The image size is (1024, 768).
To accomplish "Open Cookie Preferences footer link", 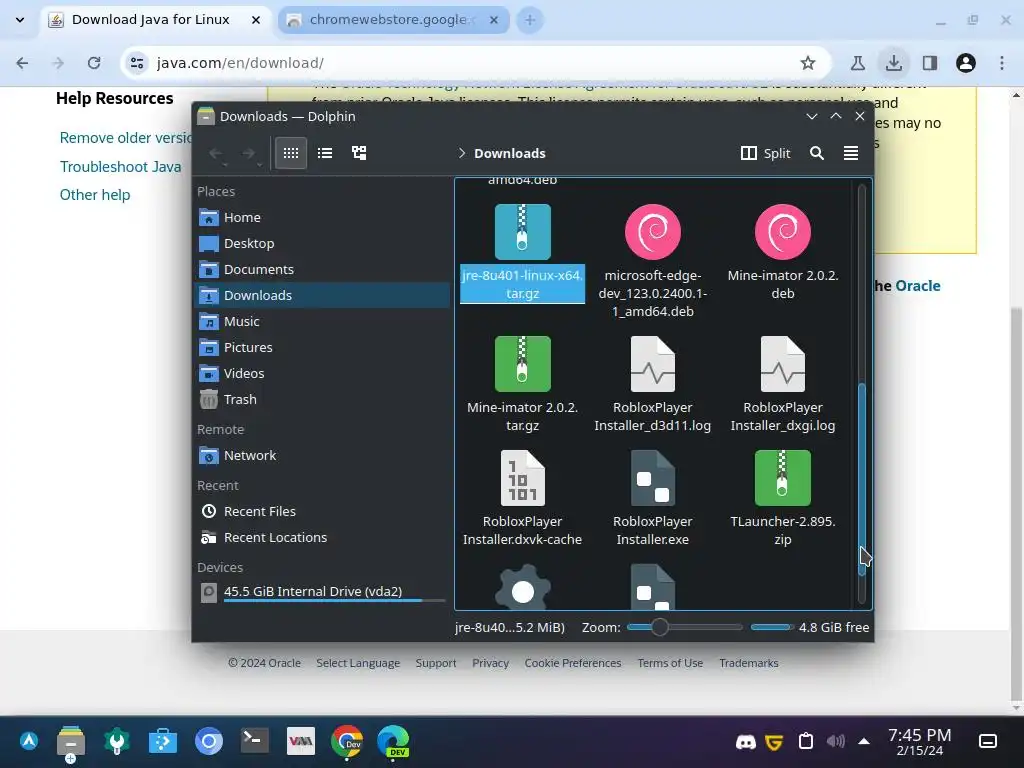I will (x=573, y=663).
